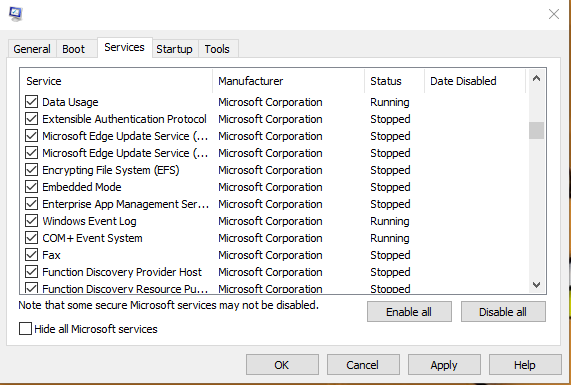Close the System Configuration dialog
571x385 pixels.
tap(554, 14)
